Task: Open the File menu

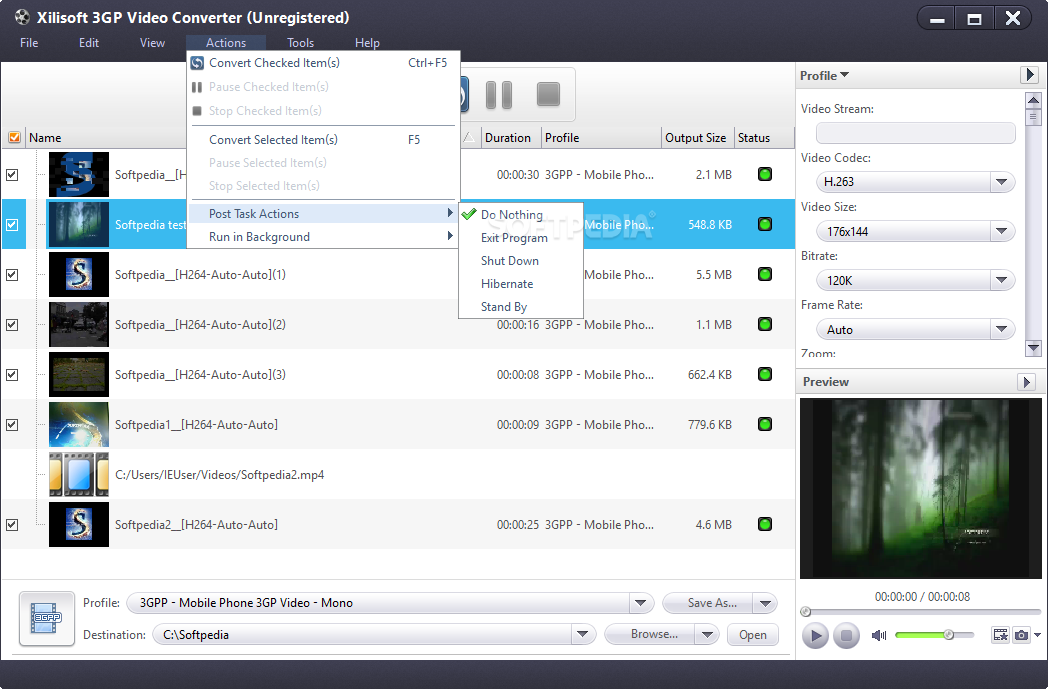Action: point(29,43)
